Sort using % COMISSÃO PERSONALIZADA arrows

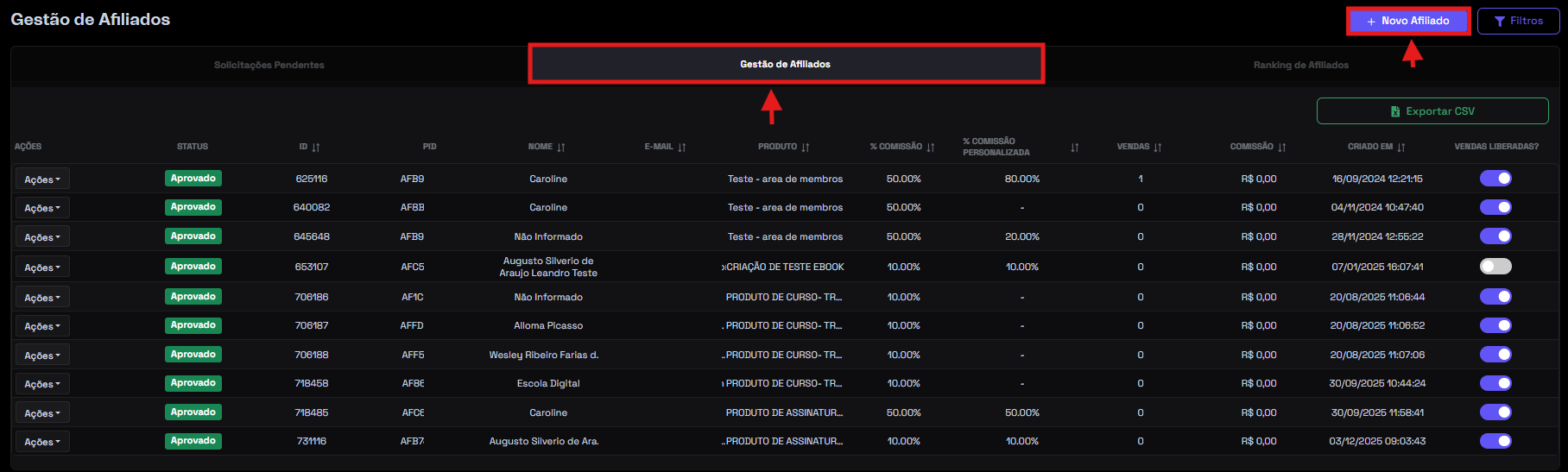(x=1075, y=148)
